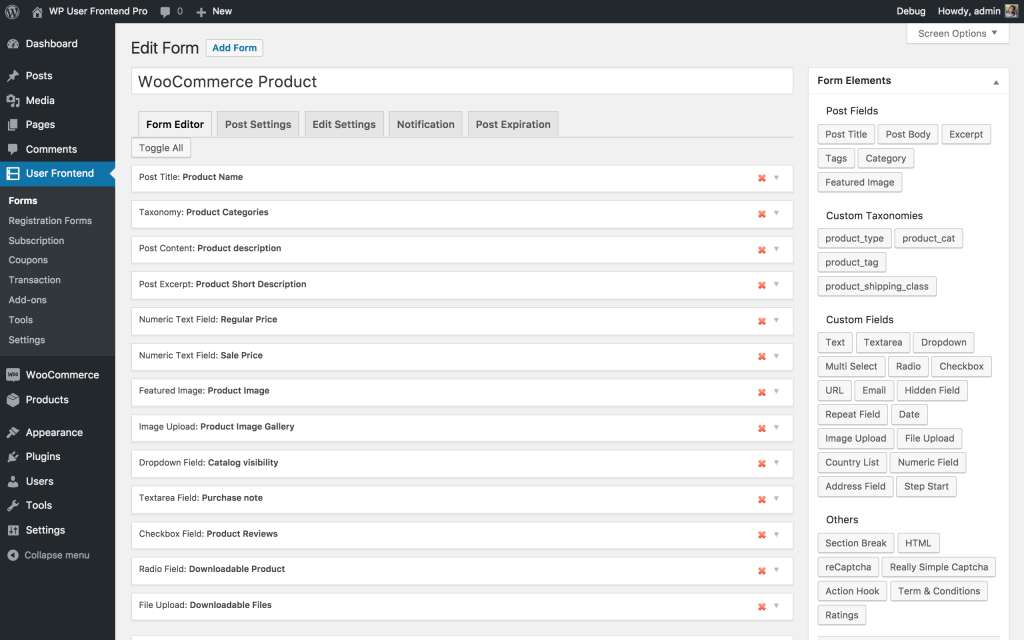Delete the Regular Price field

coord(761,321)
